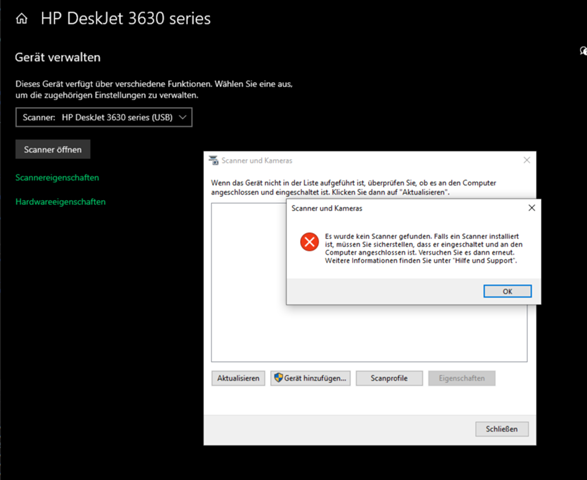Go to Settings home via house icon
Viewport: 587px width, 480px height.
pos(22,18)
